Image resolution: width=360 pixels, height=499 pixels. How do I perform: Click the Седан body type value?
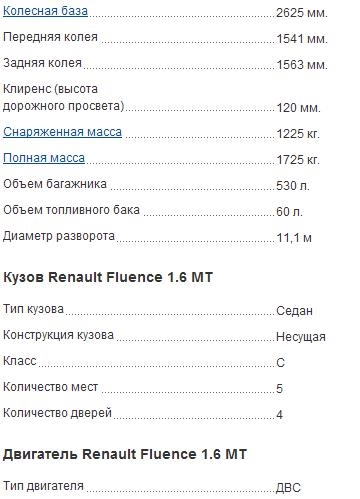tap(294, 311)
